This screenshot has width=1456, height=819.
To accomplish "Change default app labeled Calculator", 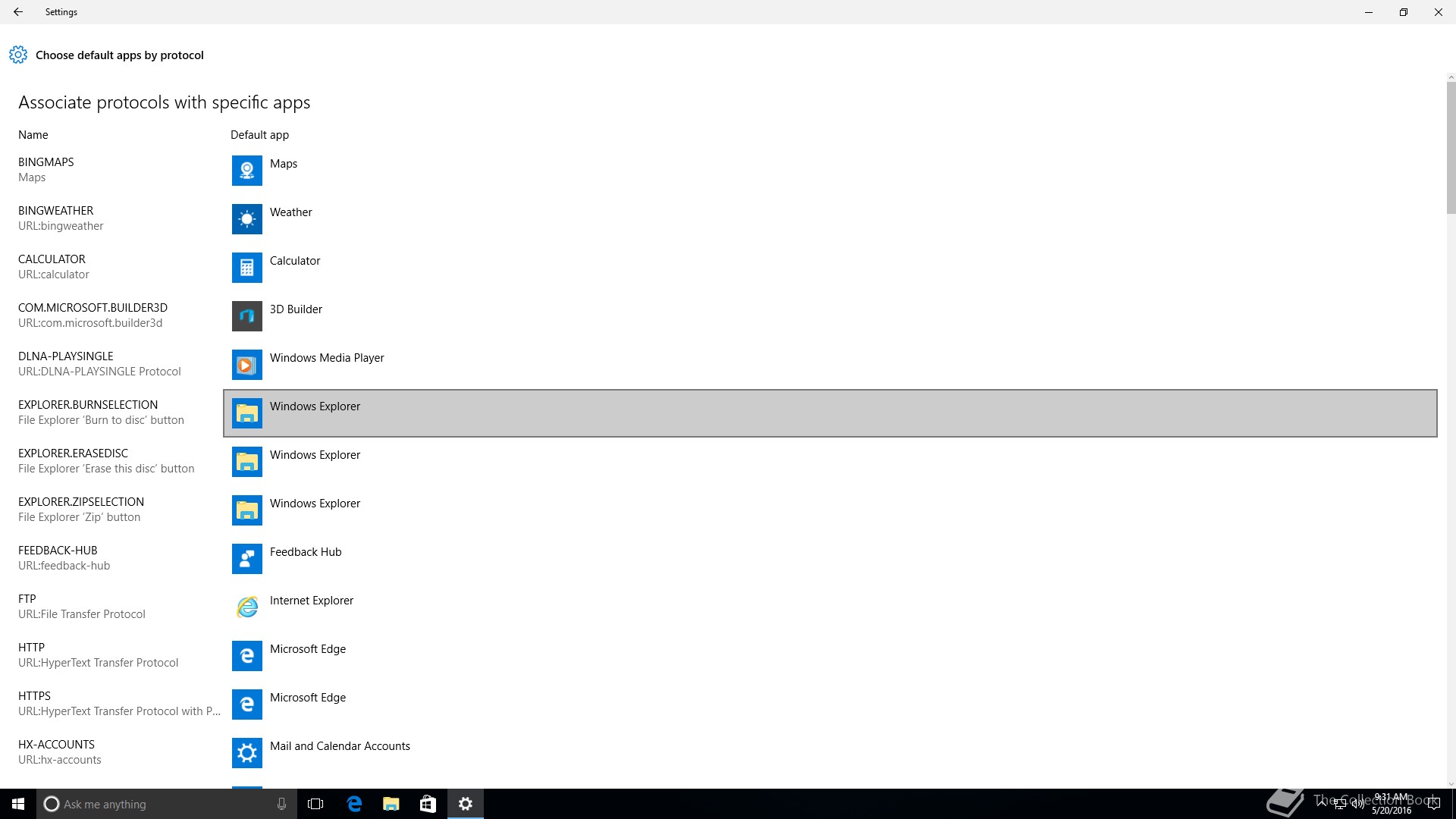I will pyautogui.click(x=295, y=261).
